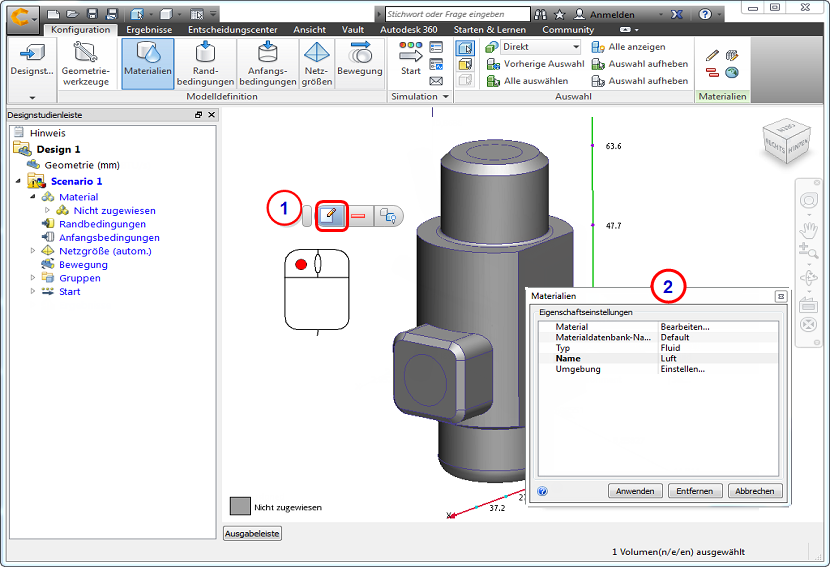The height and width of the screenshot is (567, 830).
Task: Click the blue help icon in Materialien dialog
Action: point(542,491)
